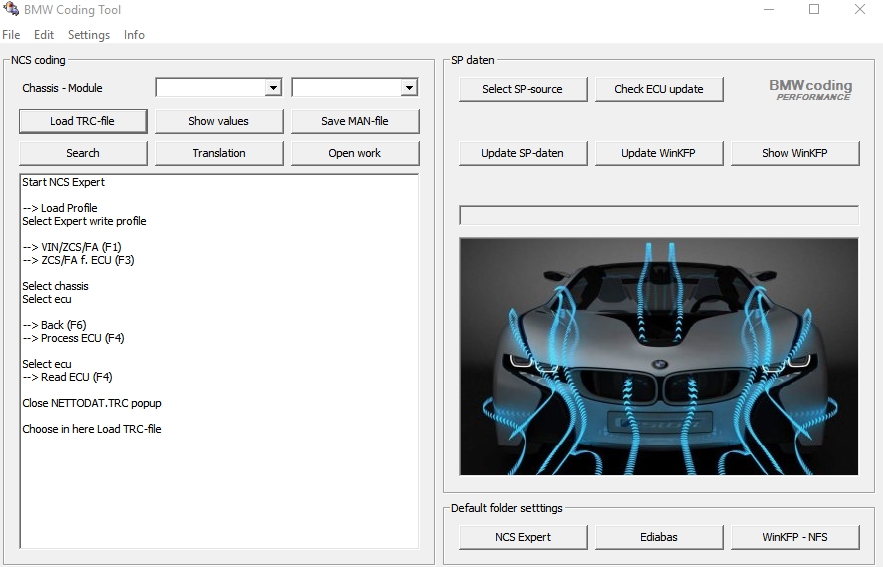Click inside the NCS coding instructions text area

coord(219,480)
